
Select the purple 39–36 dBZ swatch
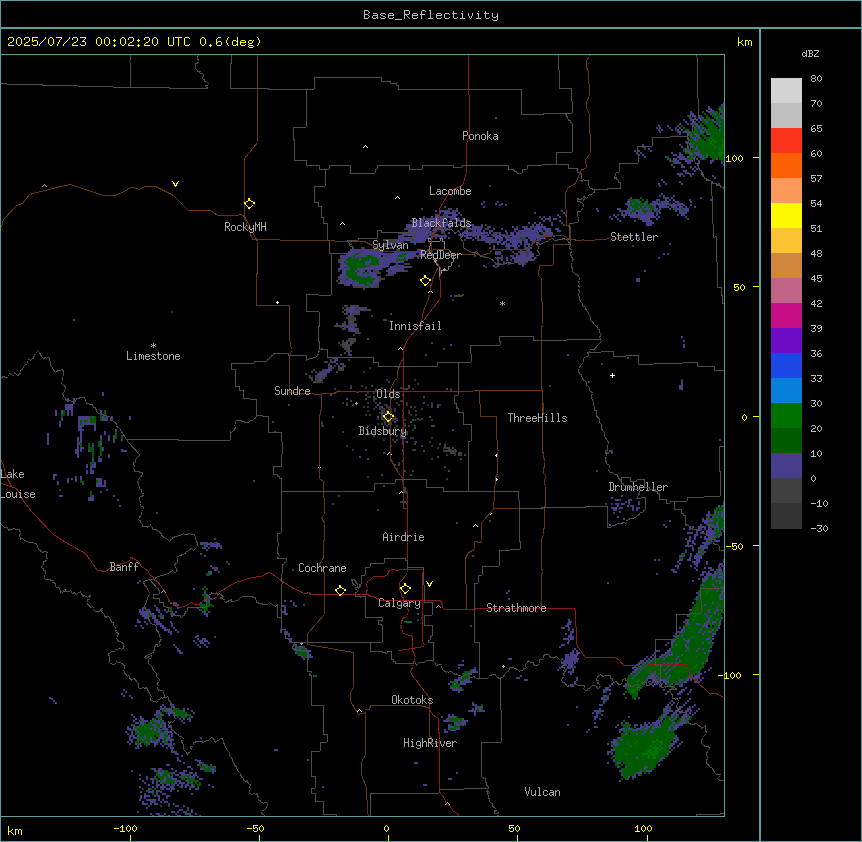click(786, 341)
